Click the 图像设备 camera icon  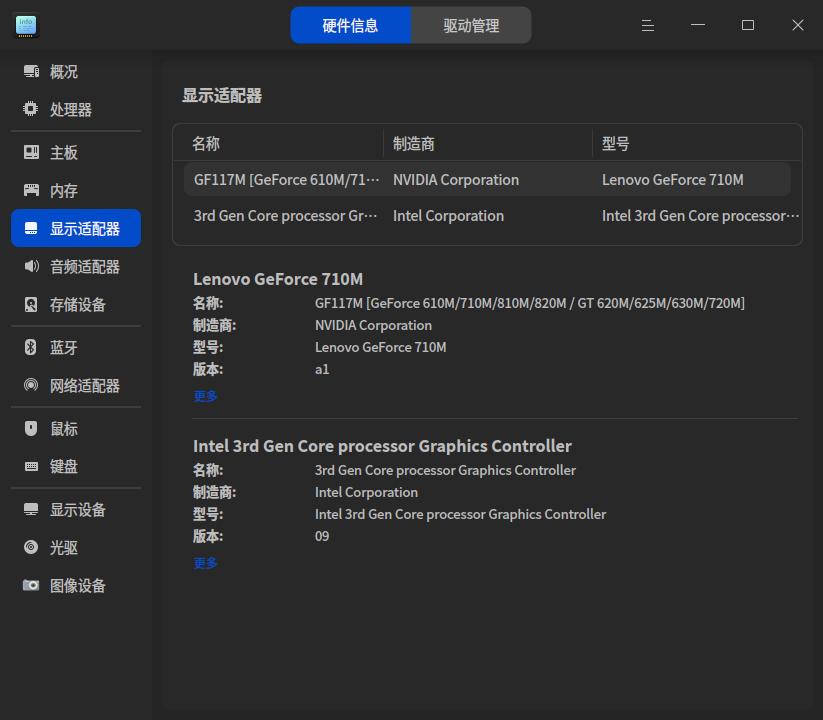click(x=31, y=585)
